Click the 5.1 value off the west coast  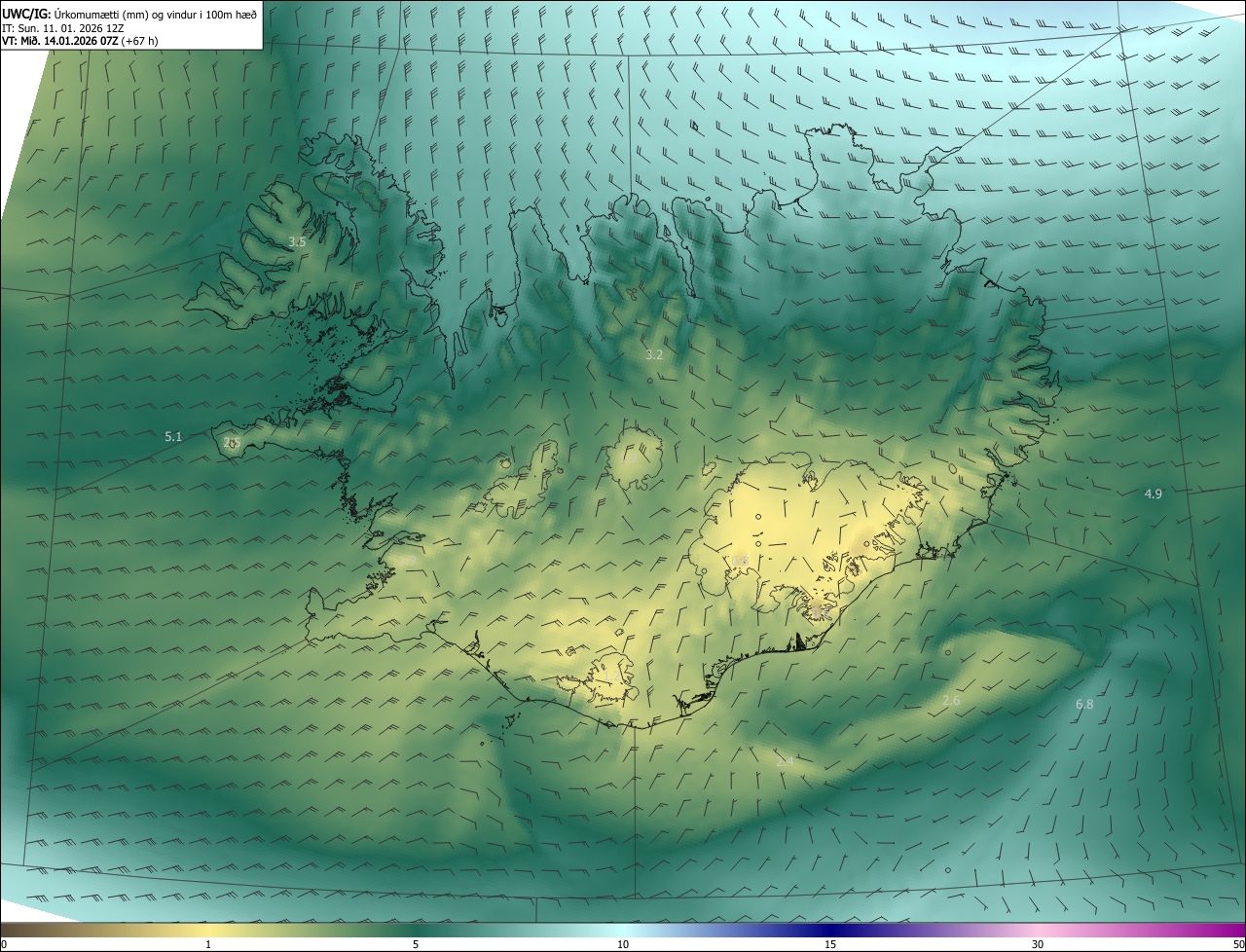tap(173, 437)
